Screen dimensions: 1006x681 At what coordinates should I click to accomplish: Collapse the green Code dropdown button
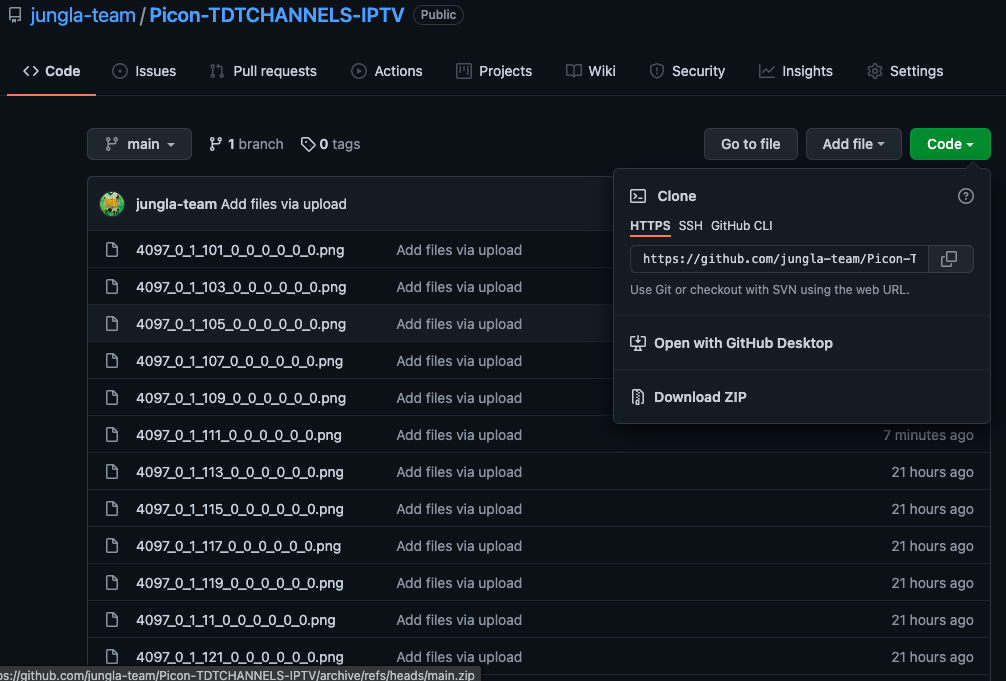click(949, 144)
